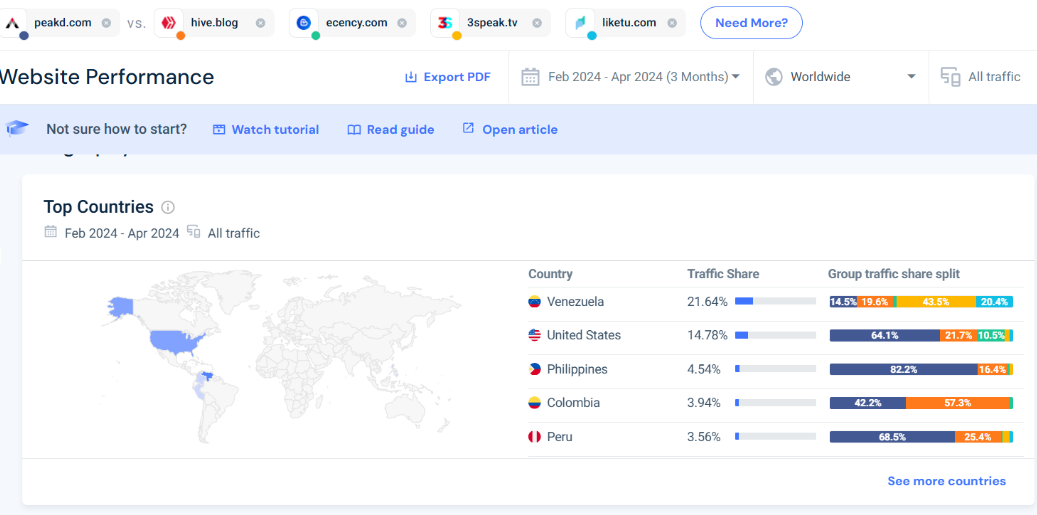
Task: Click the Need More? button
Action: pyautogui.click(x=751, y=22)
